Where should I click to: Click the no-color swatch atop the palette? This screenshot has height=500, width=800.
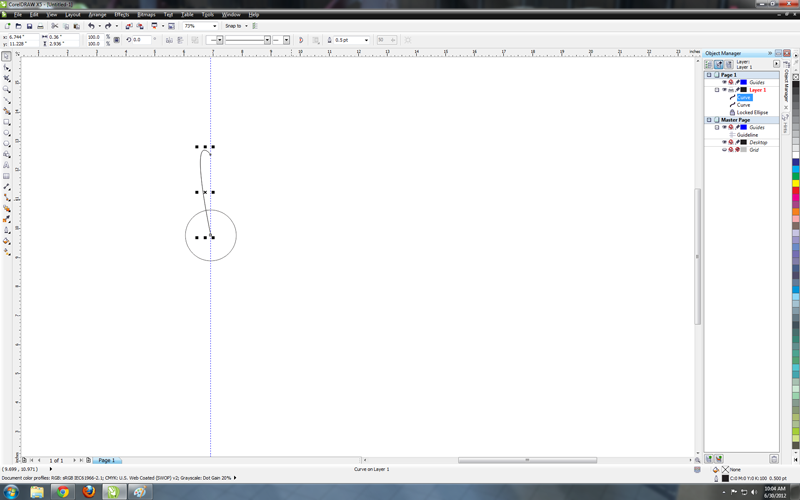coord(795,77)
